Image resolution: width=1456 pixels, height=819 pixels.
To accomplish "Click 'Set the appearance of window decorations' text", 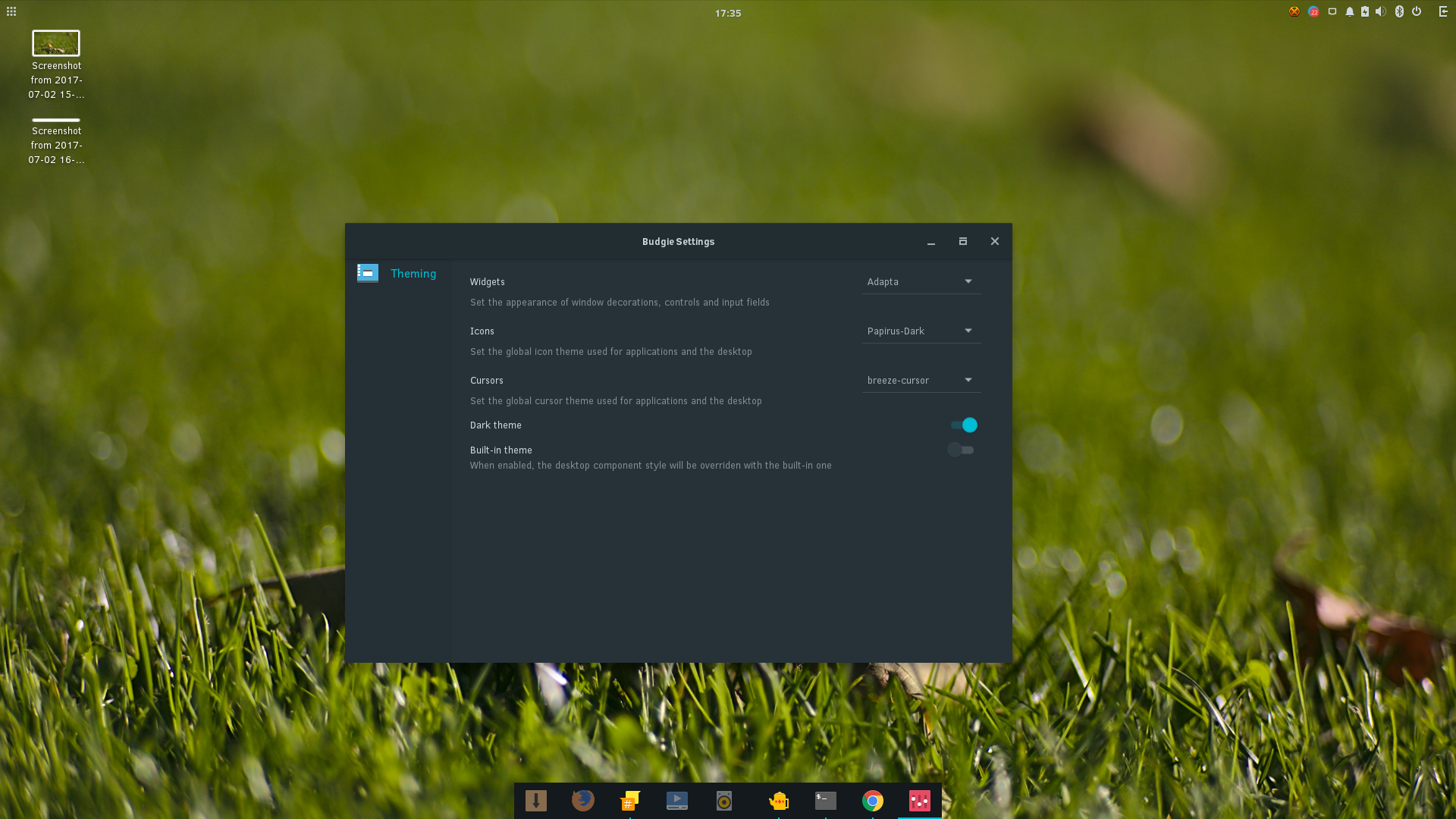I will tap(620, 303).
